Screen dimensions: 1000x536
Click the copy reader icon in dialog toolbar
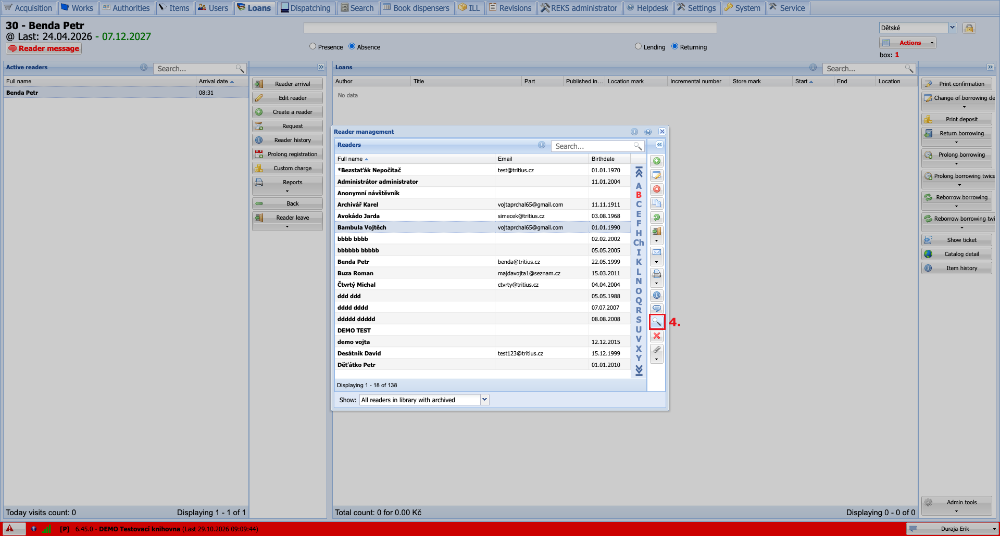point(656,204)
